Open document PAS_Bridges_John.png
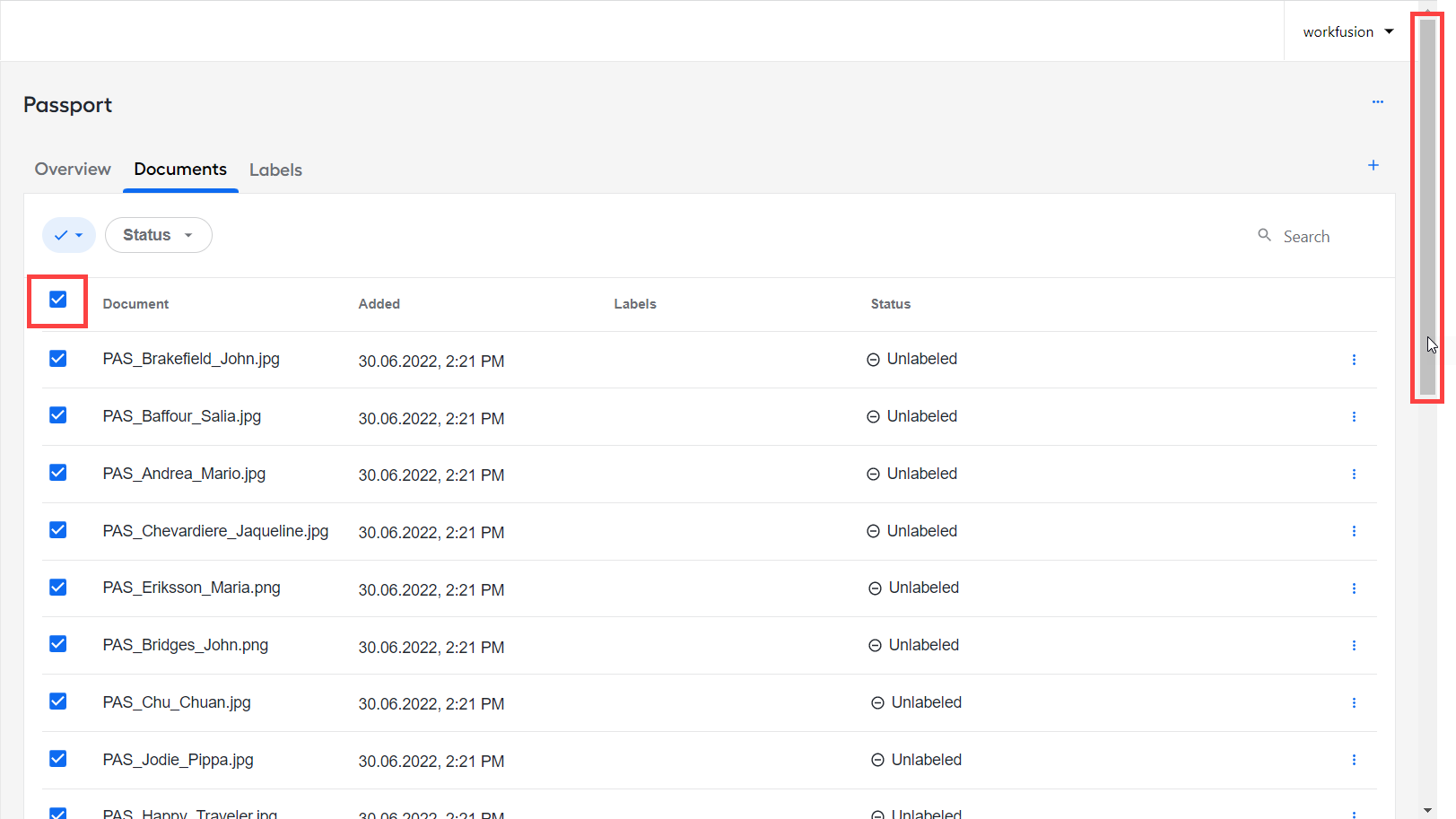This screenshot has width=1456, height=819. tap(186, 645)
